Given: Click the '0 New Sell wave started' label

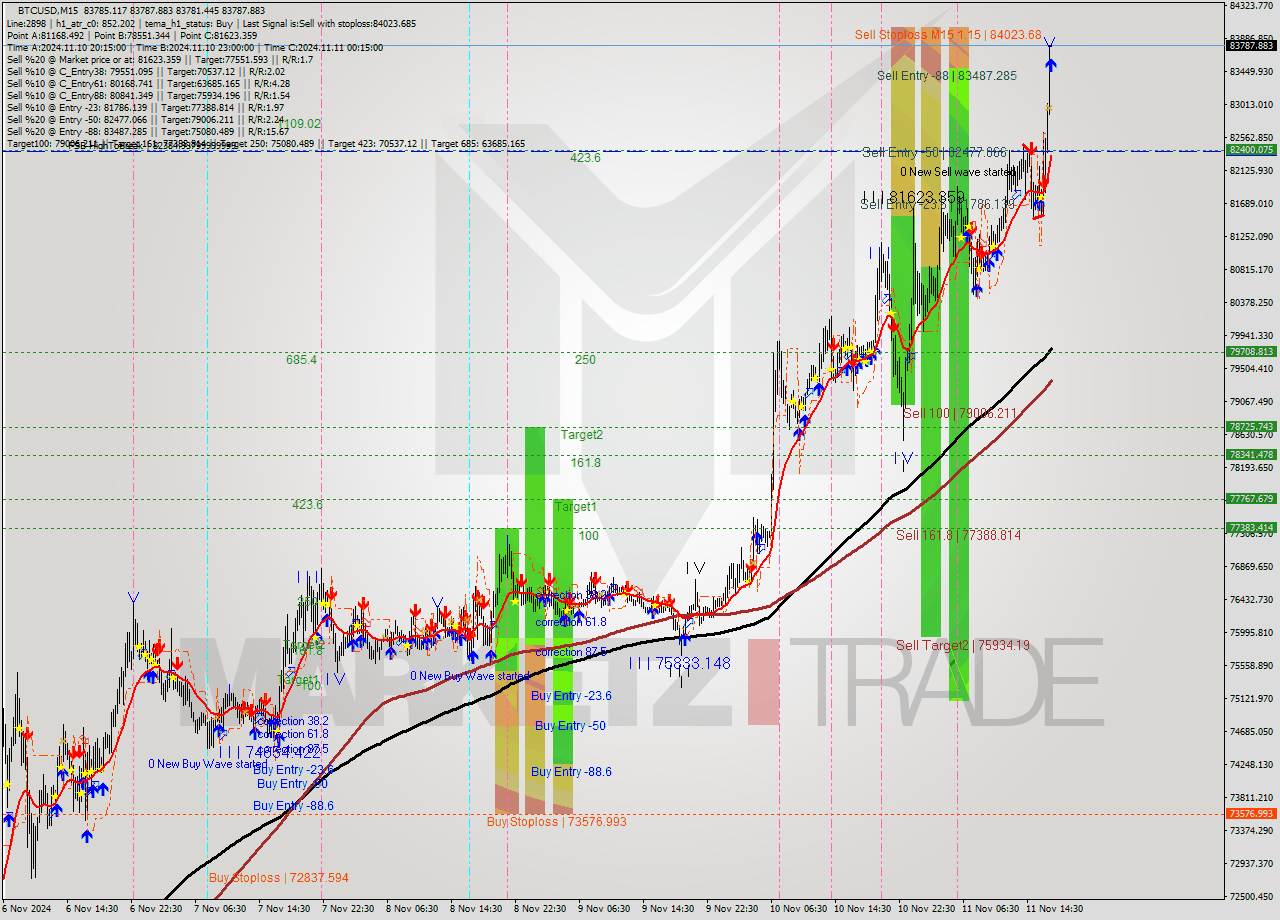Looking at the screenshot, I should [957, 172].
